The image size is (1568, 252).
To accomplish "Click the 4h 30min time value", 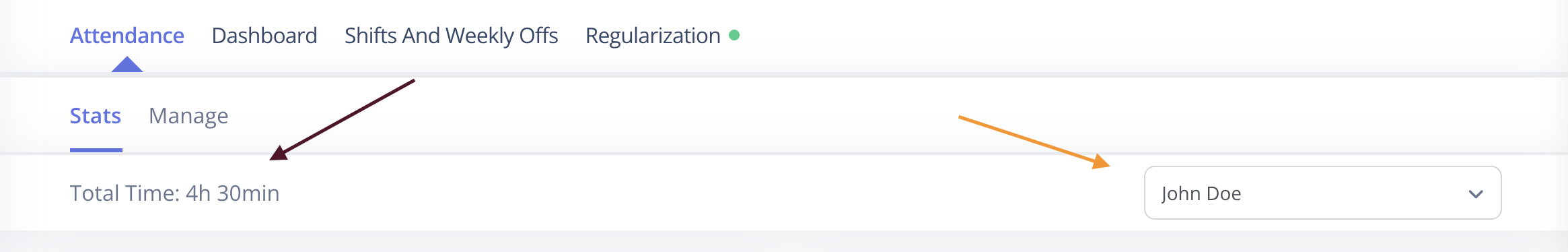I will pyautogui.click(x=232, y=193).
